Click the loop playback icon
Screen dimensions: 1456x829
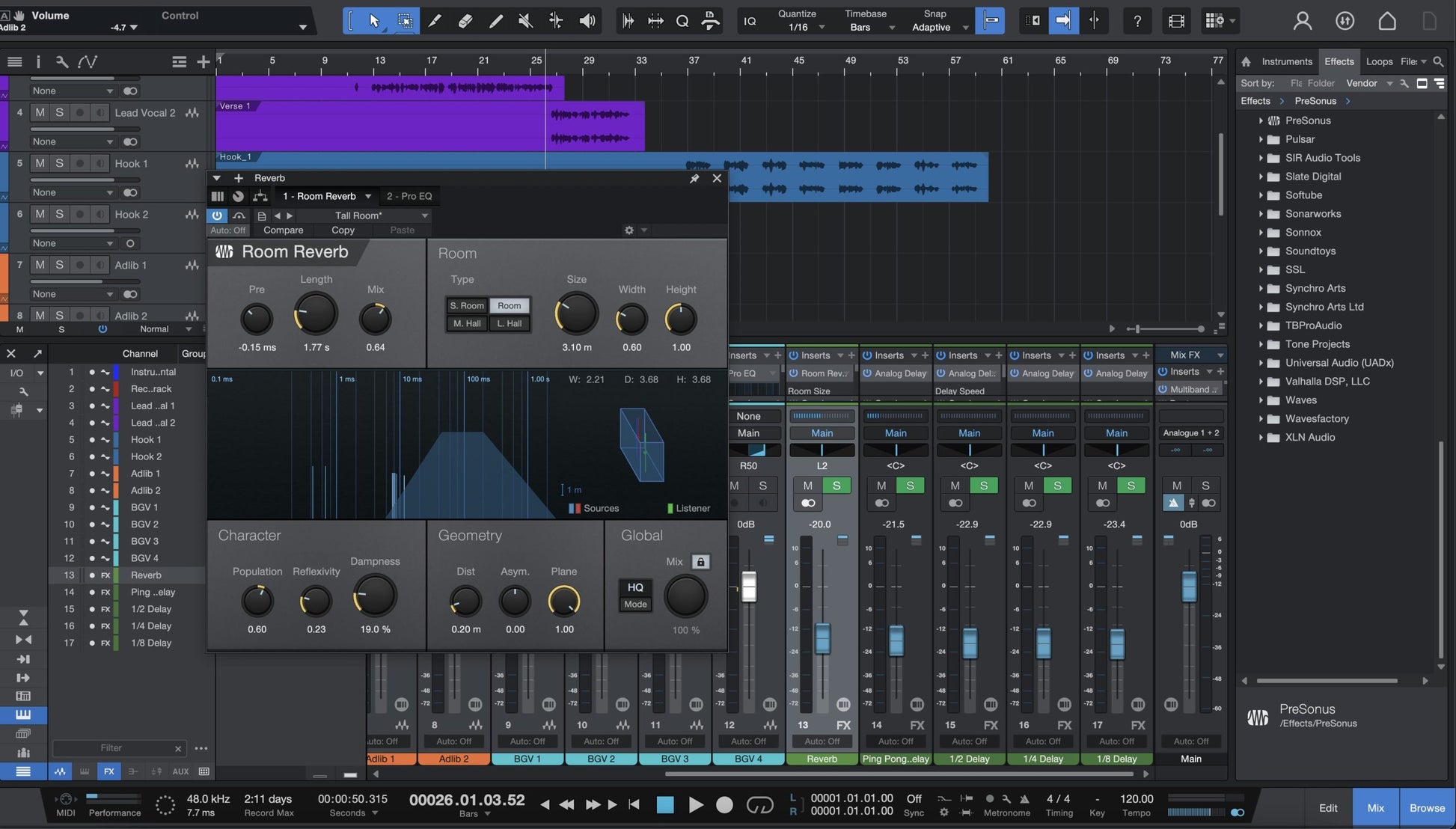(759, 805)
